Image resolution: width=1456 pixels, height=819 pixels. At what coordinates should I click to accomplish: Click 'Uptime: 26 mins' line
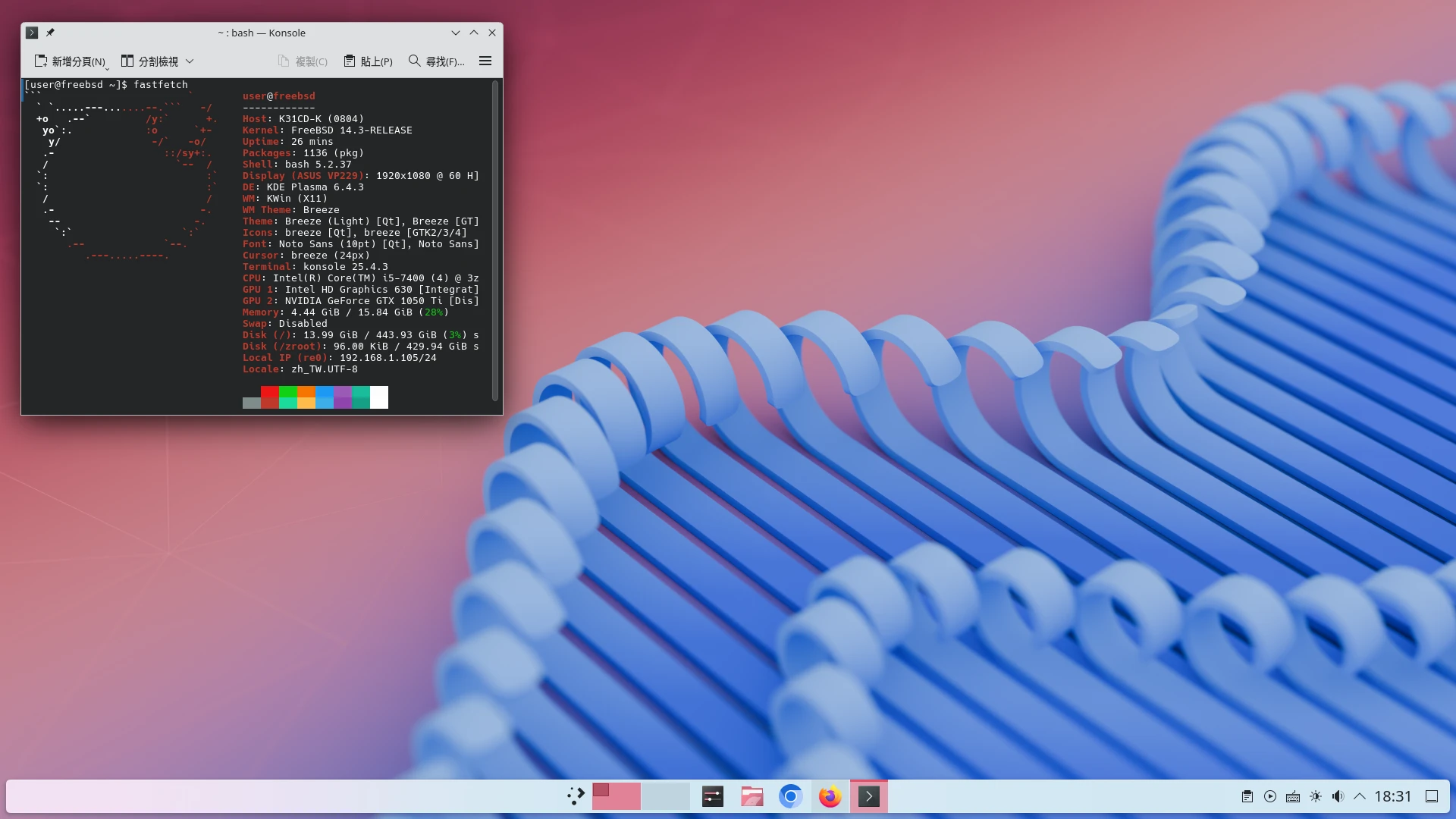click(x=288, y=142)
